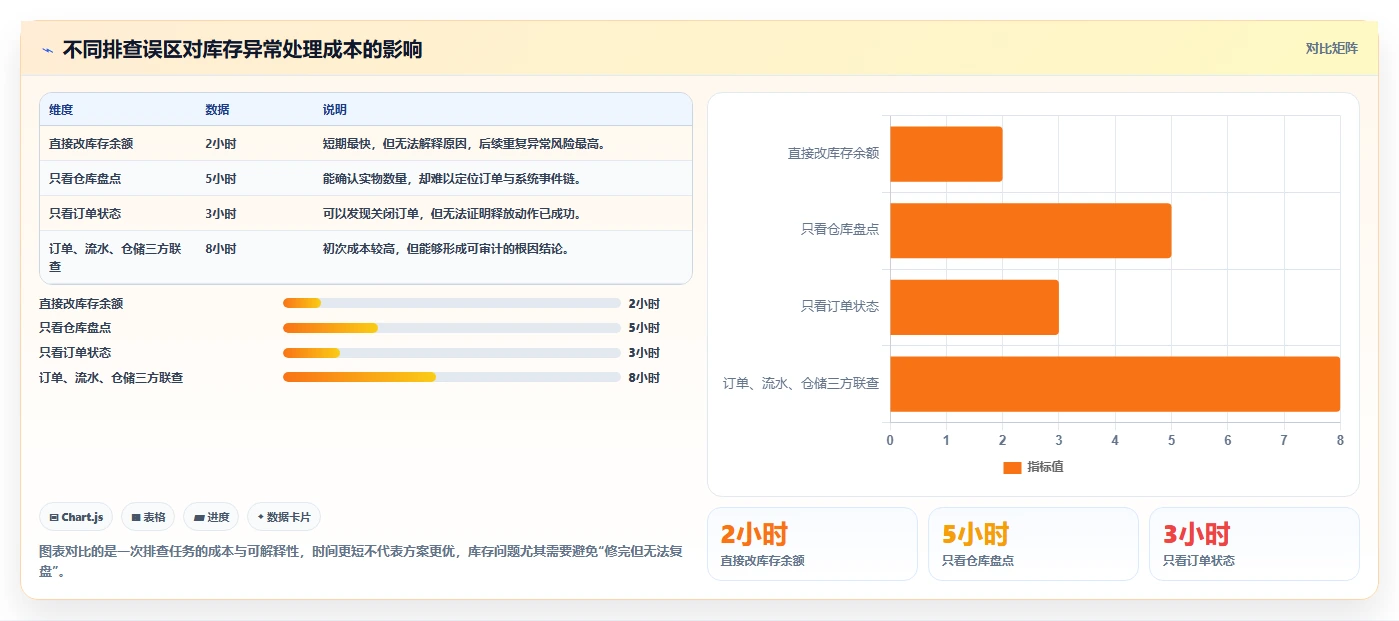Click the 3小时 cell in the table
Viewport: 1399px width, 621px height.
pos(220,214)
